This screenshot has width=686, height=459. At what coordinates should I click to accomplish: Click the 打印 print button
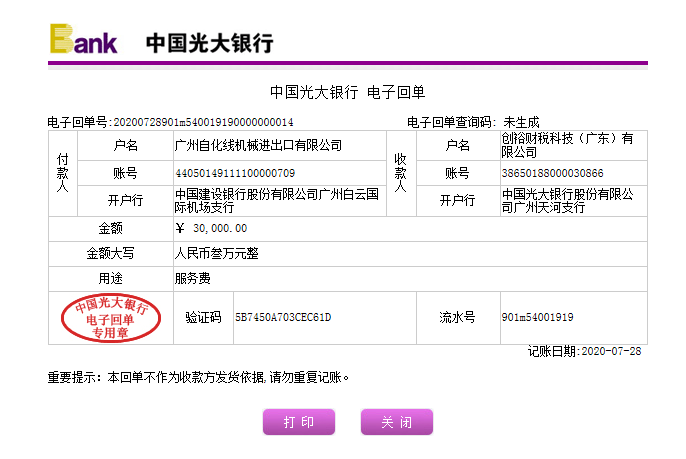tap(299, 422)
